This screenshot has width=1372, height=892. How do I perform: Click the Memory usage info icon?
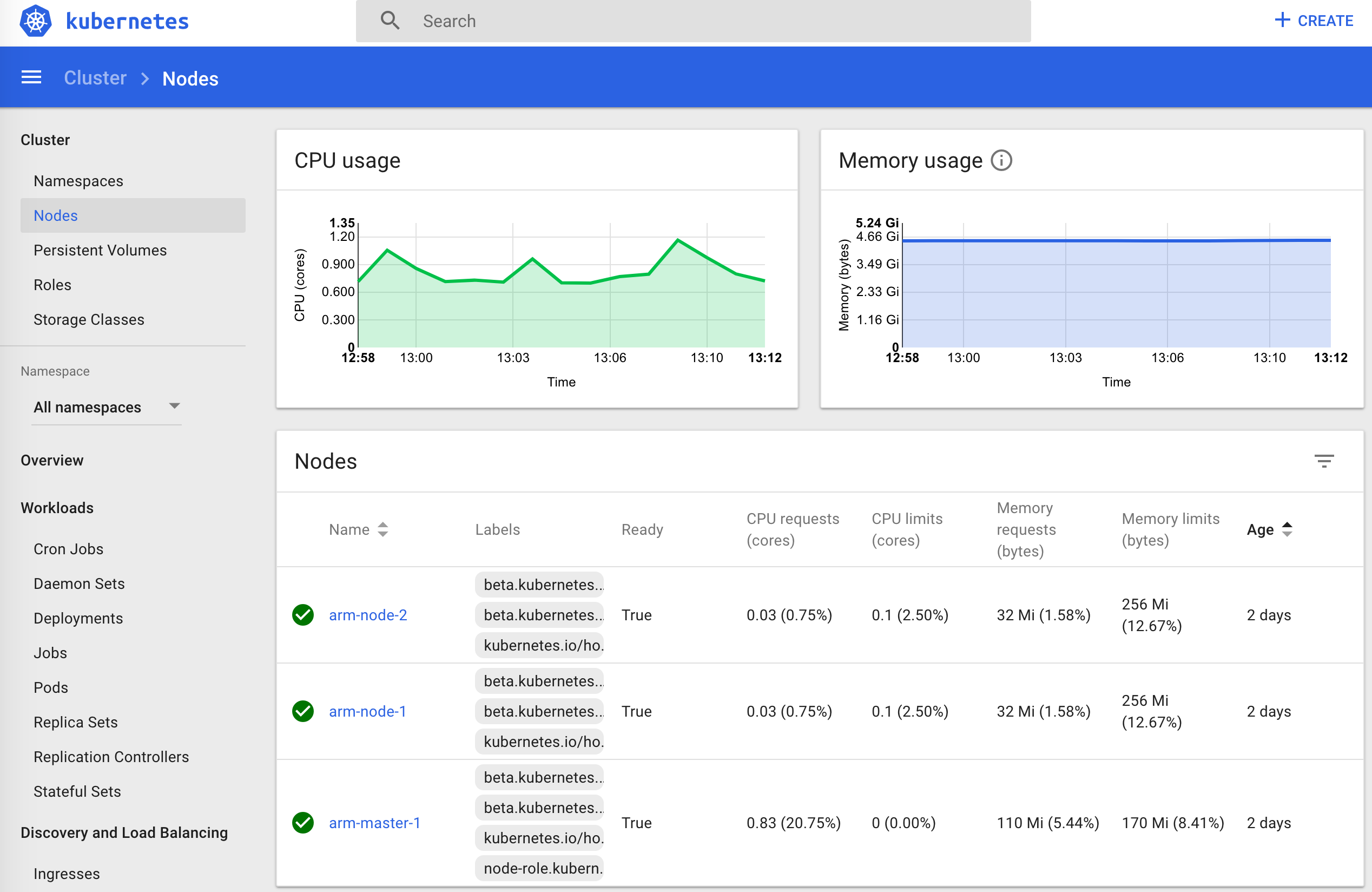1001,160
